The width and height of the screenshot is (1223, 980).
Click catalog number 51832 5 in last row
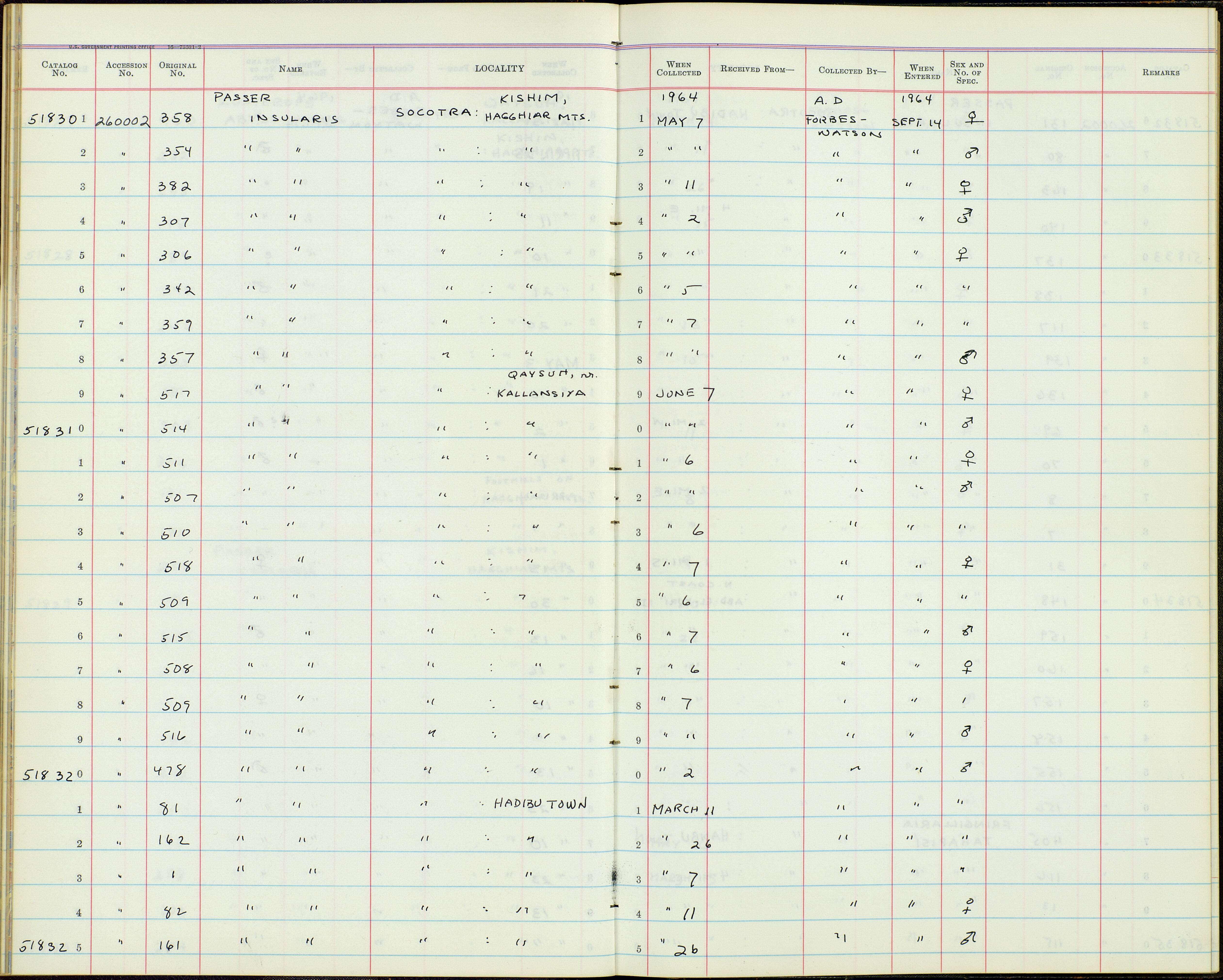tap(51, 947)
